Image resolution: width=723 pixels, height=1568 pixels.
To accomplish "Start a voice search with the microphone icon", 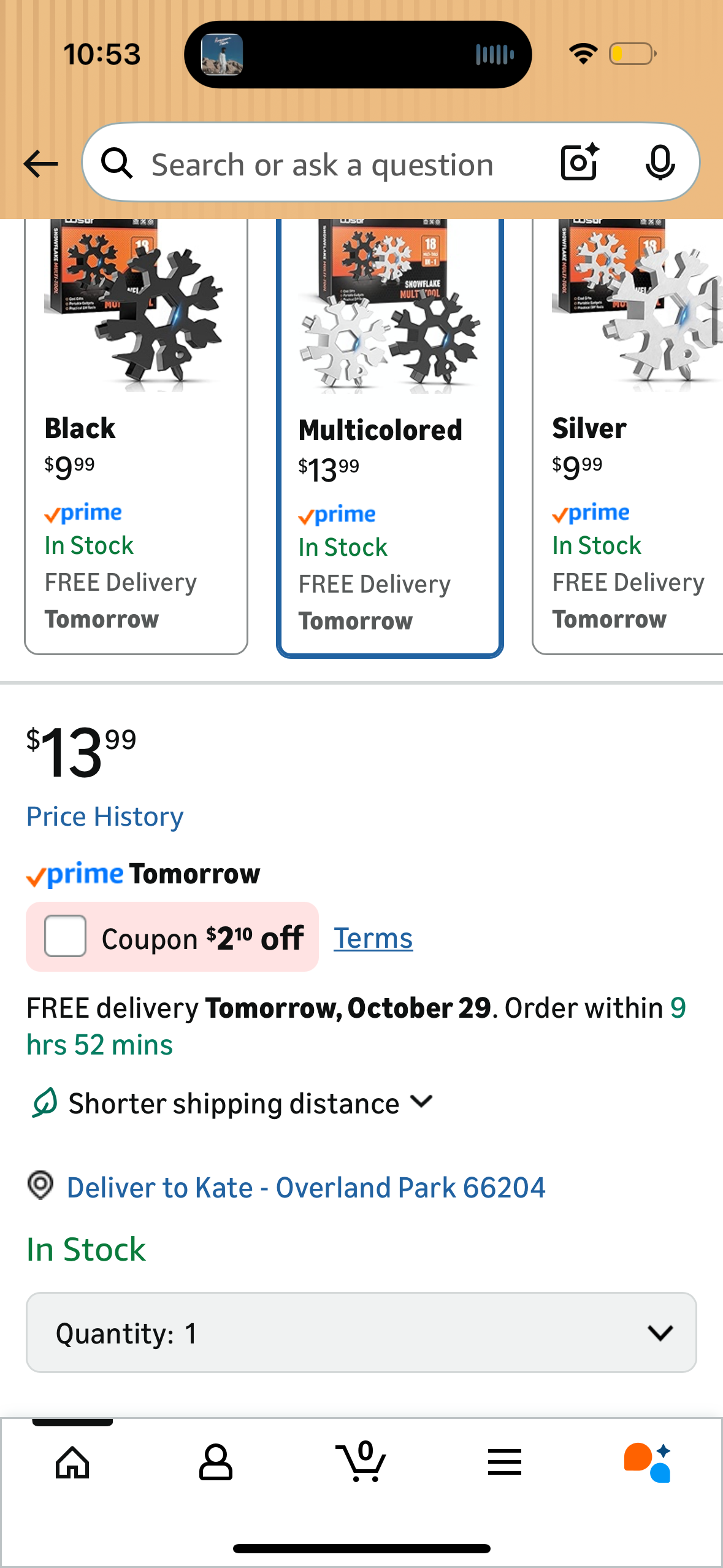I will pyautogui.click(x=659, y=163).
